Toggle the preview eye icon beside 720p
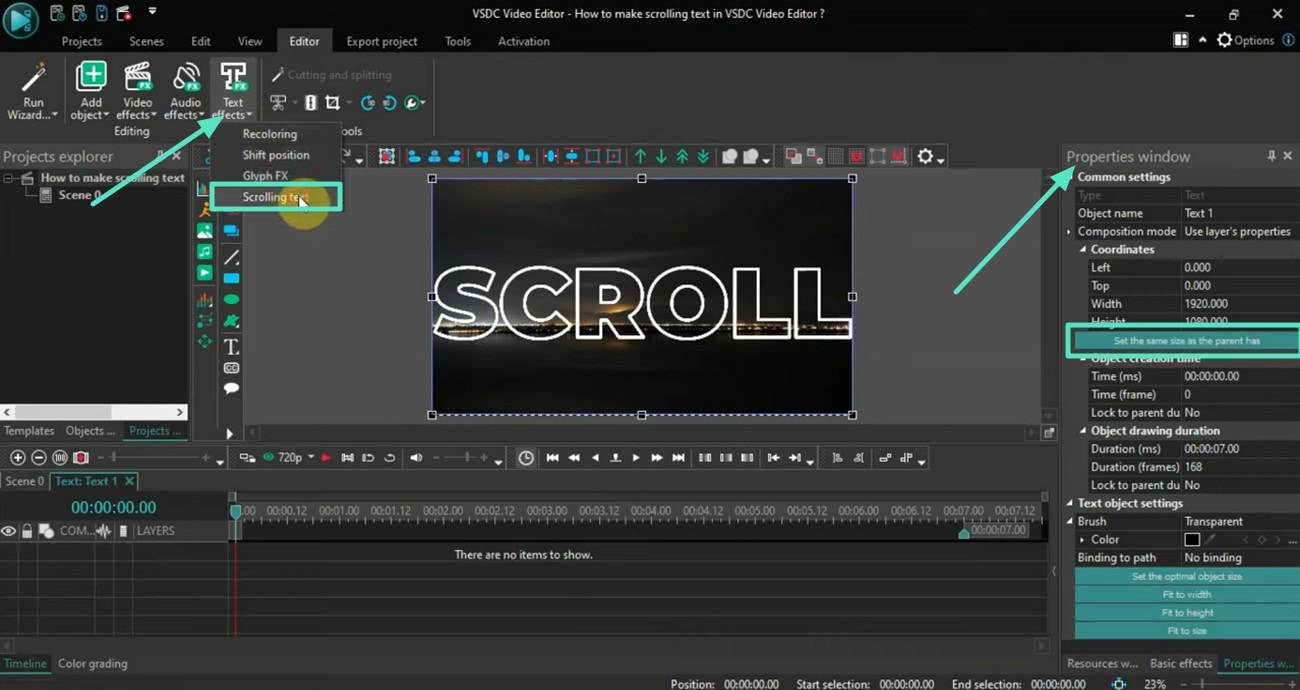Image resolution: width=1300 pixels, height=690 pixels. pos(268,458)
